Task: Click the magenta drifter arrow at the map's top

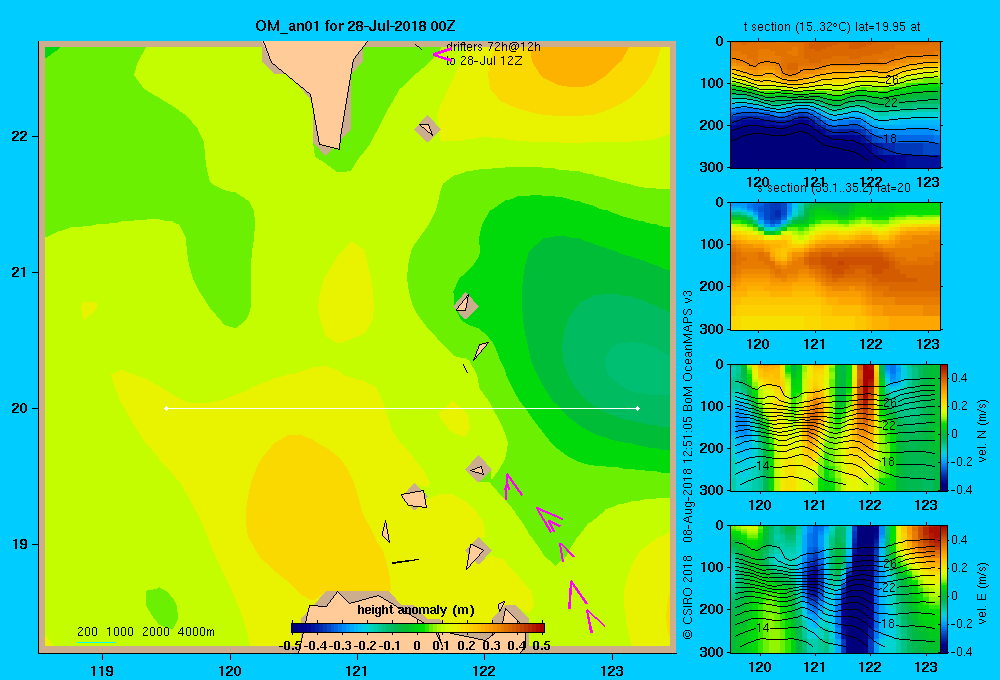Action: pos(441,54)
